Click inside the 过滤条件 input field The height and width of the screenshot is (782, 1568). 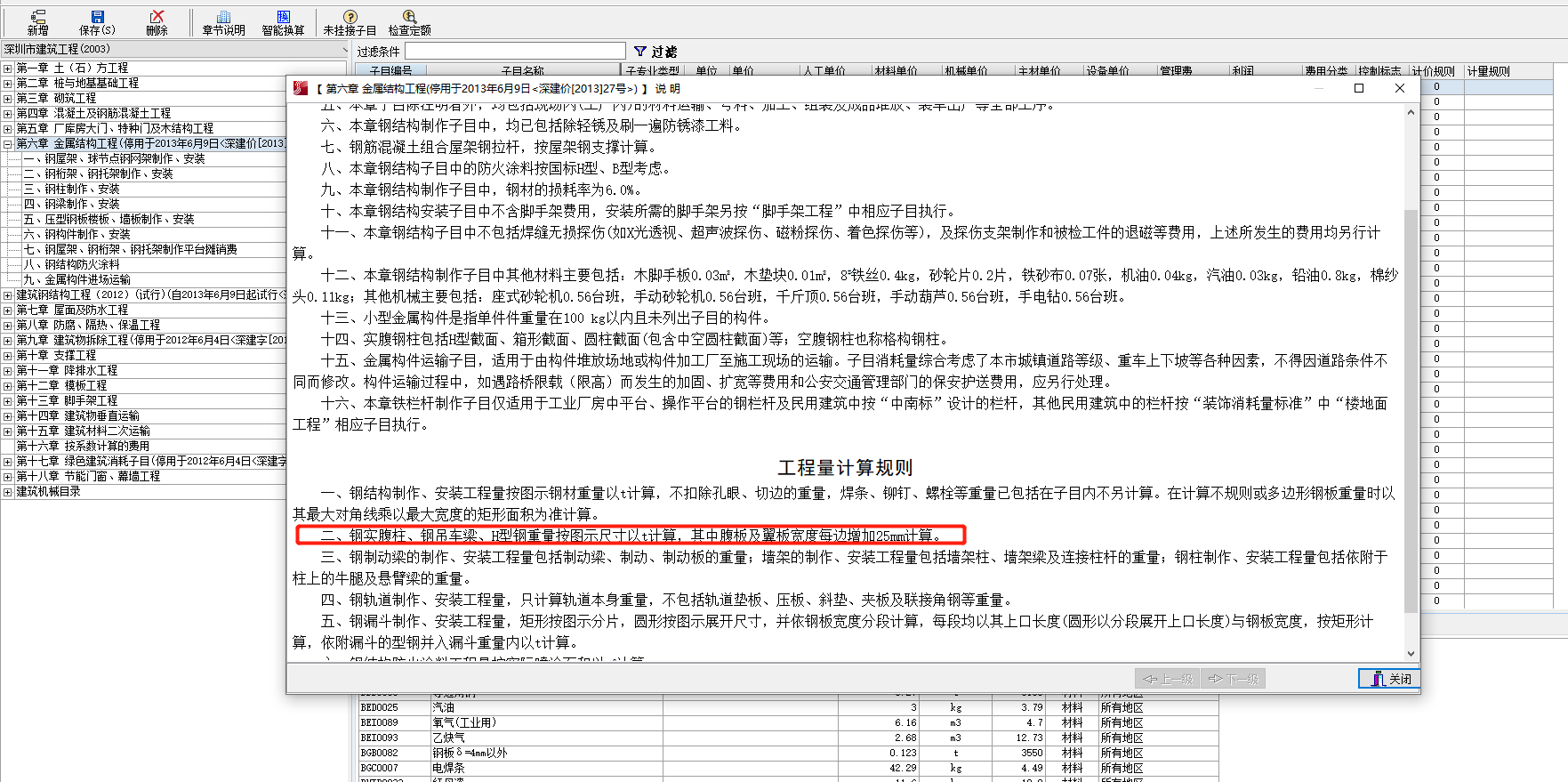pyautogui.click(x=515, y=52)
